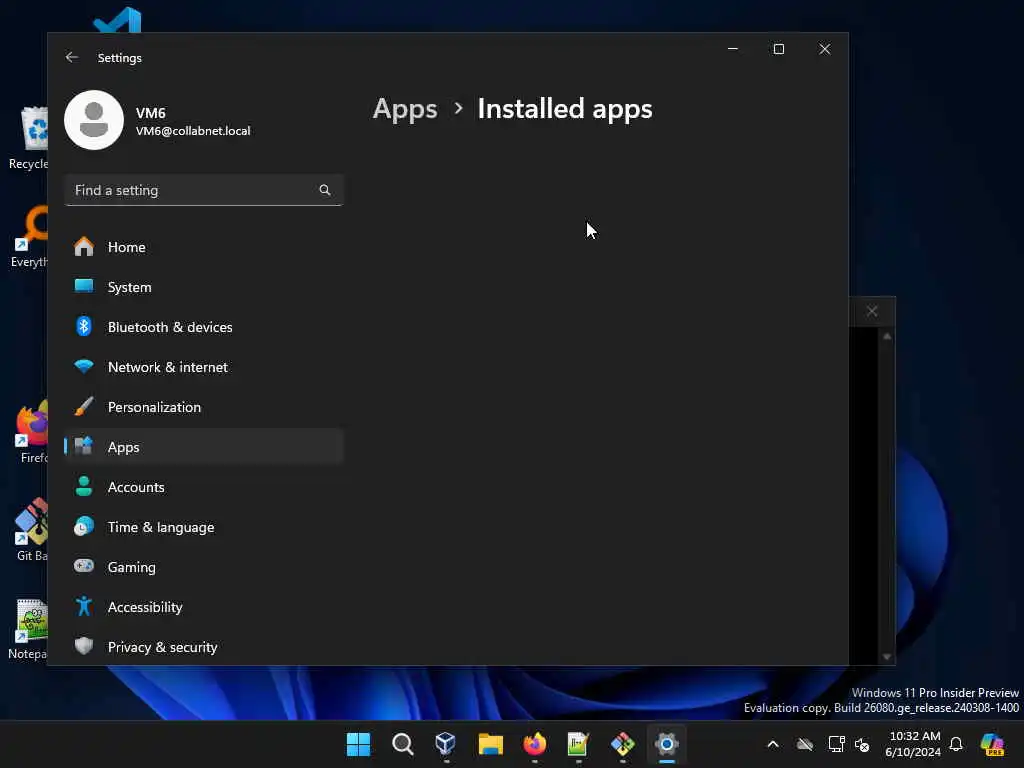Select the Everything desktop shortcut
This screenshot has height=768, width=1024.
30,236
